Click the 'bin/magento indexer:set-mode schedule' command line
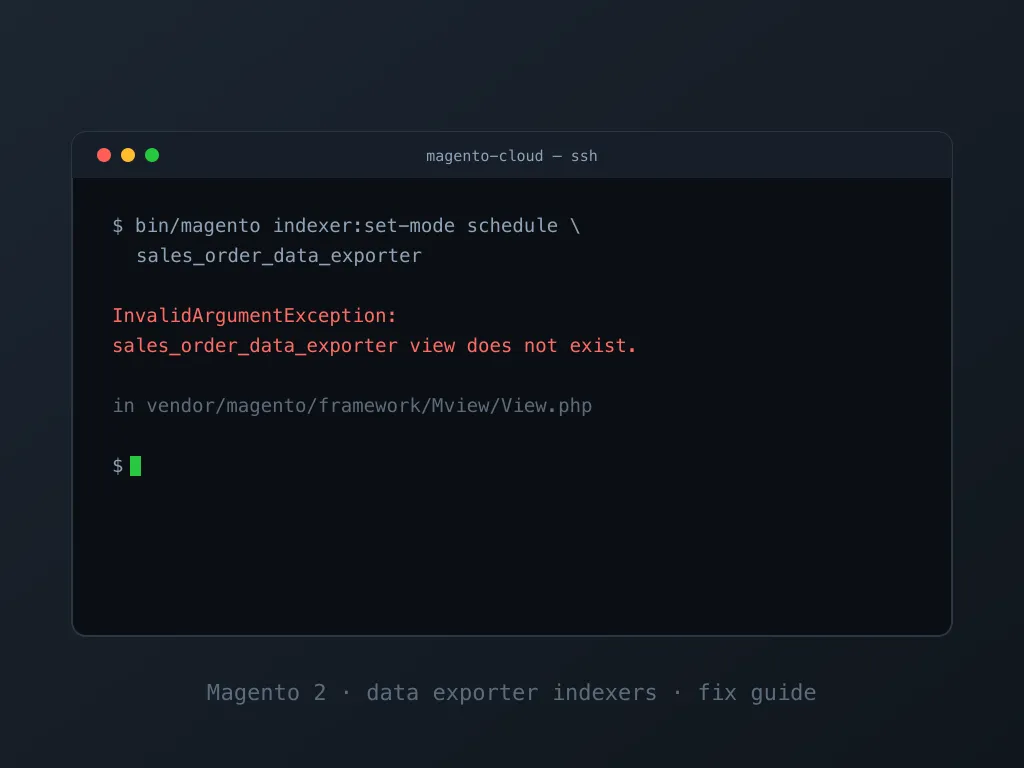This screenshot has height=768, width=1024. (x=346, y=226)
